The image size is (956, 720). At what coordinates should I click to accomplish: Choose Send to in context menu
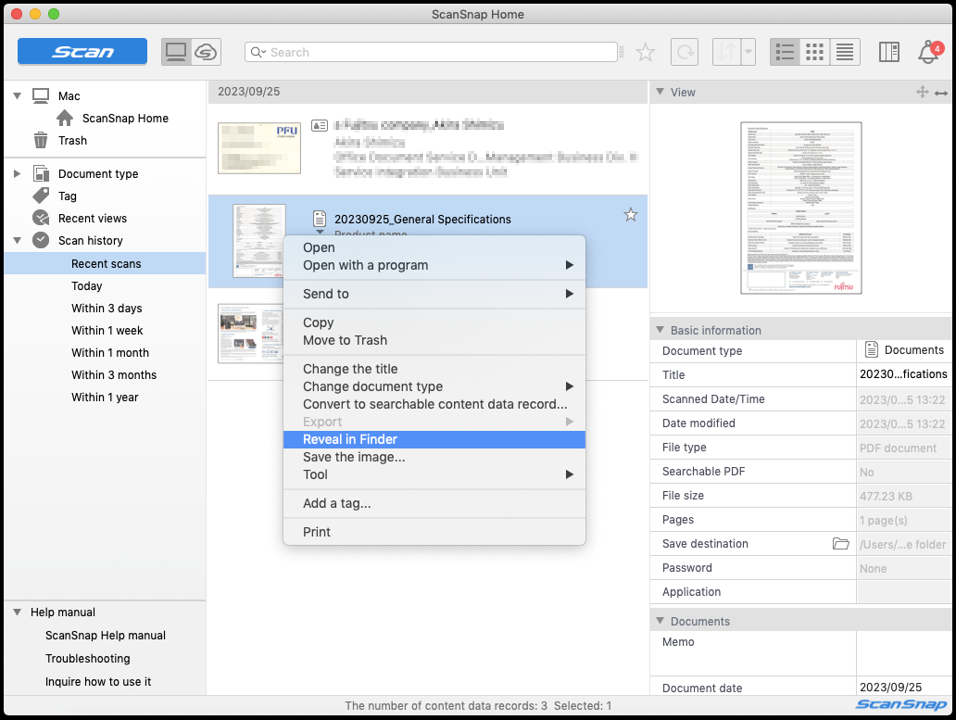tap(434, 294)
